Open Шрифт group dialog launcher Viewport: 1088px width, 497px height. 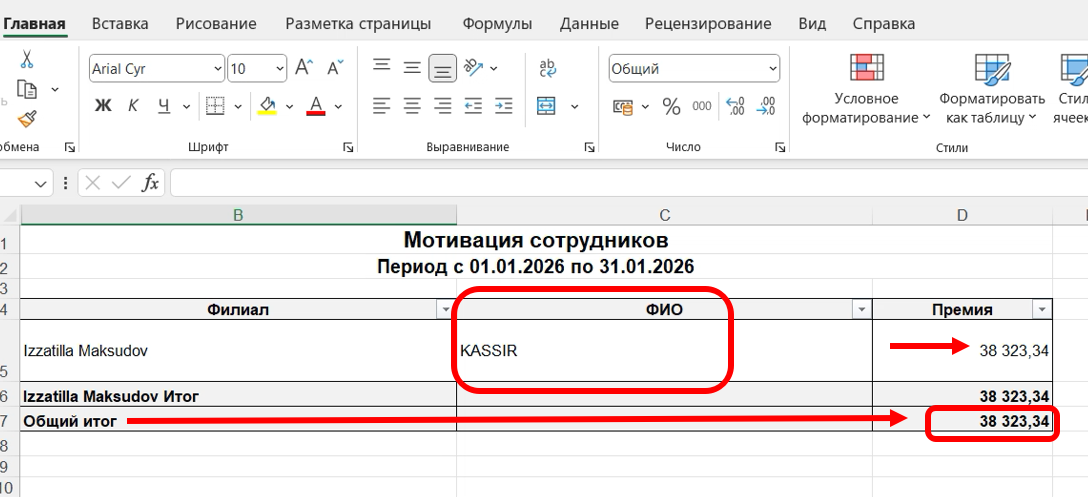(348, 147)
